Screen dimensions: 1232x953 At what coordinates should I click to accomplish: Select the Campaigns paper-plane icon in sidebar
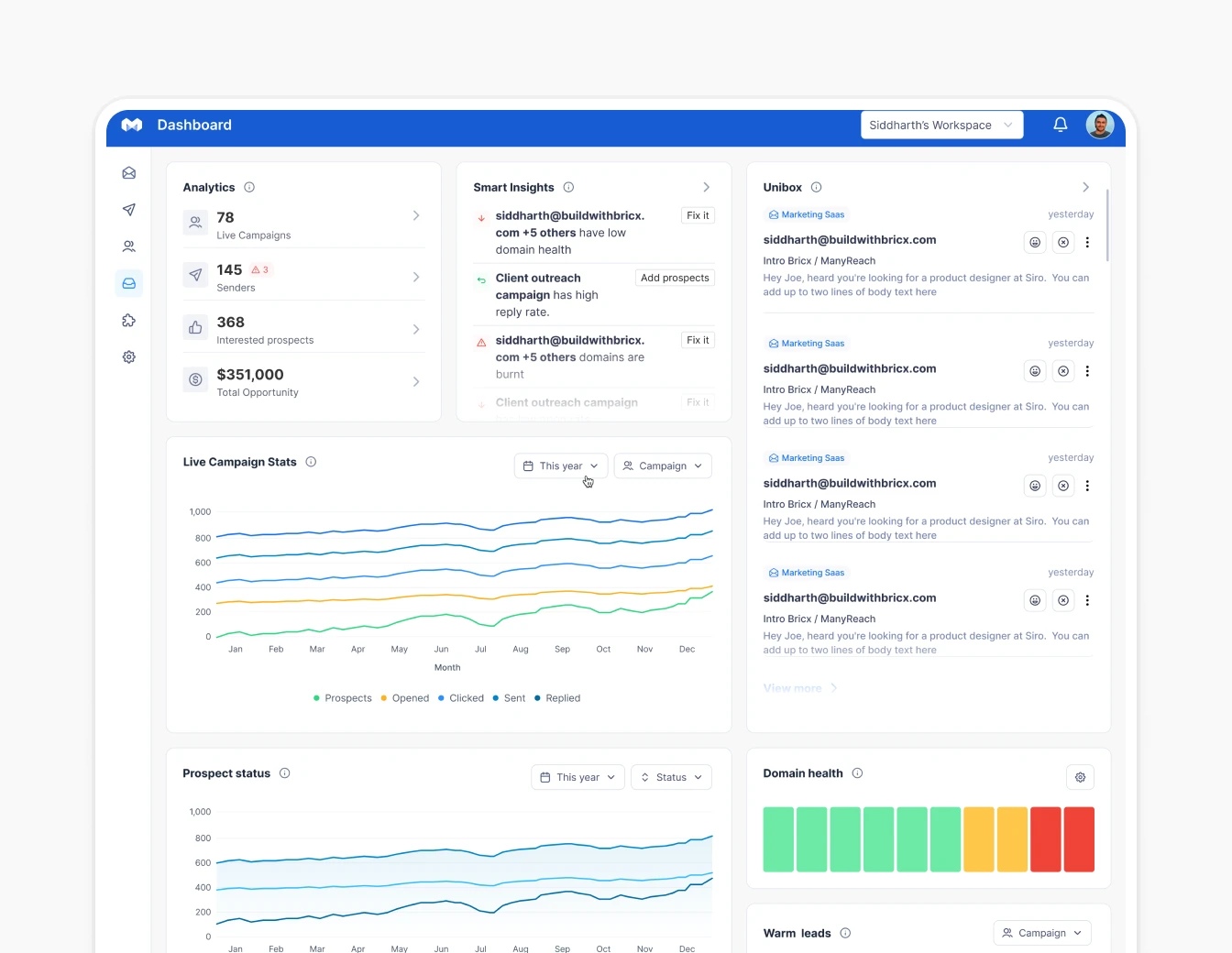[128, 209]
